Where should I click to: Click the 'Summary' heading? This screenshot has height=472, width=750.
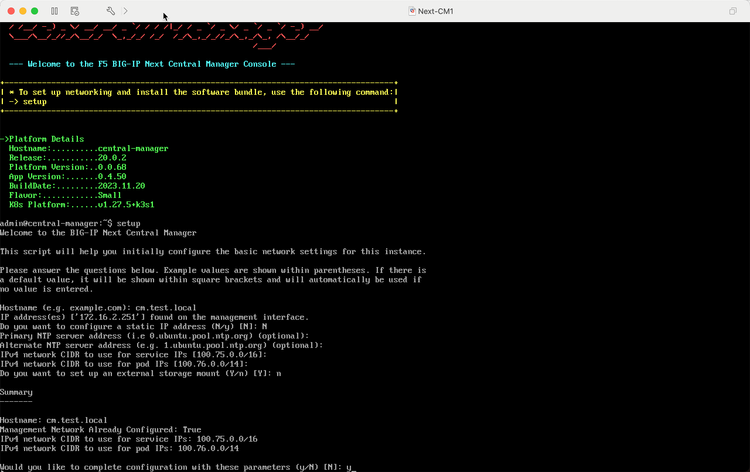point(16,392)
